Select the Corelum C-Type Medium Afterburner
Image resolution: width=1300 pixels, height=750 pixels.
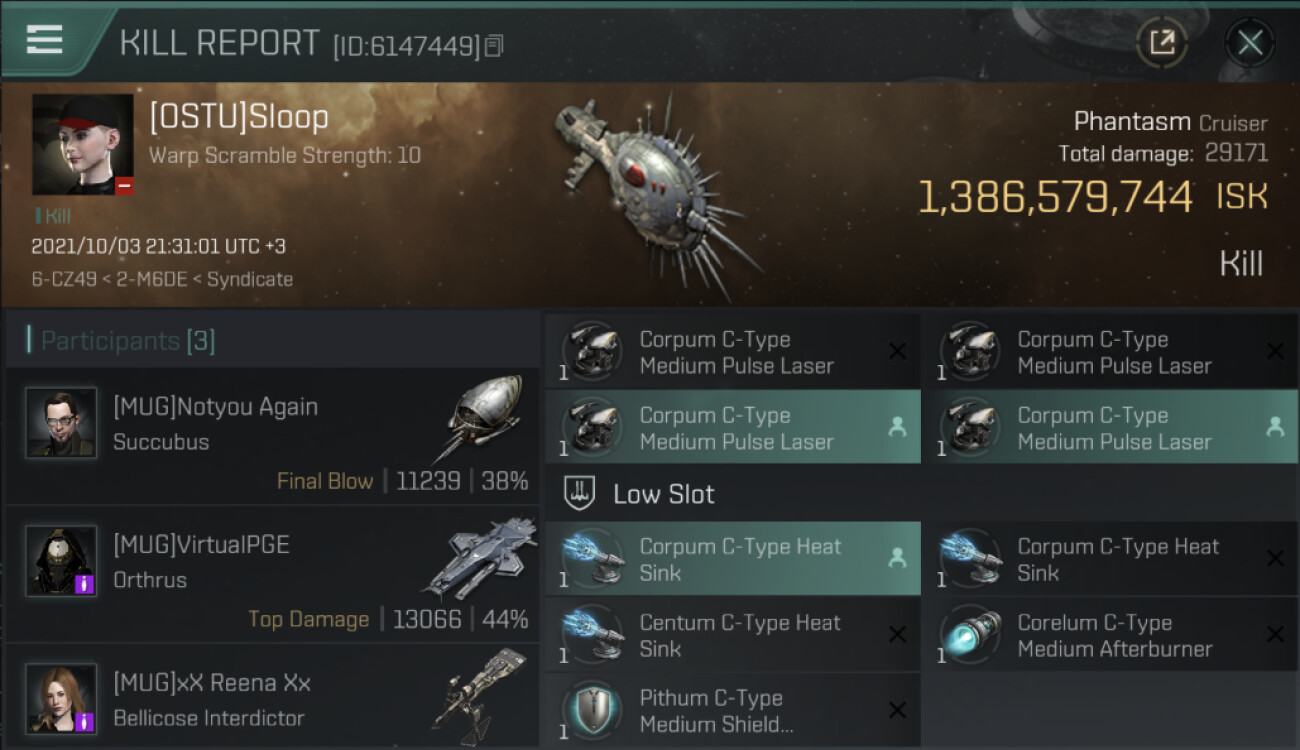pos(1109,635)
